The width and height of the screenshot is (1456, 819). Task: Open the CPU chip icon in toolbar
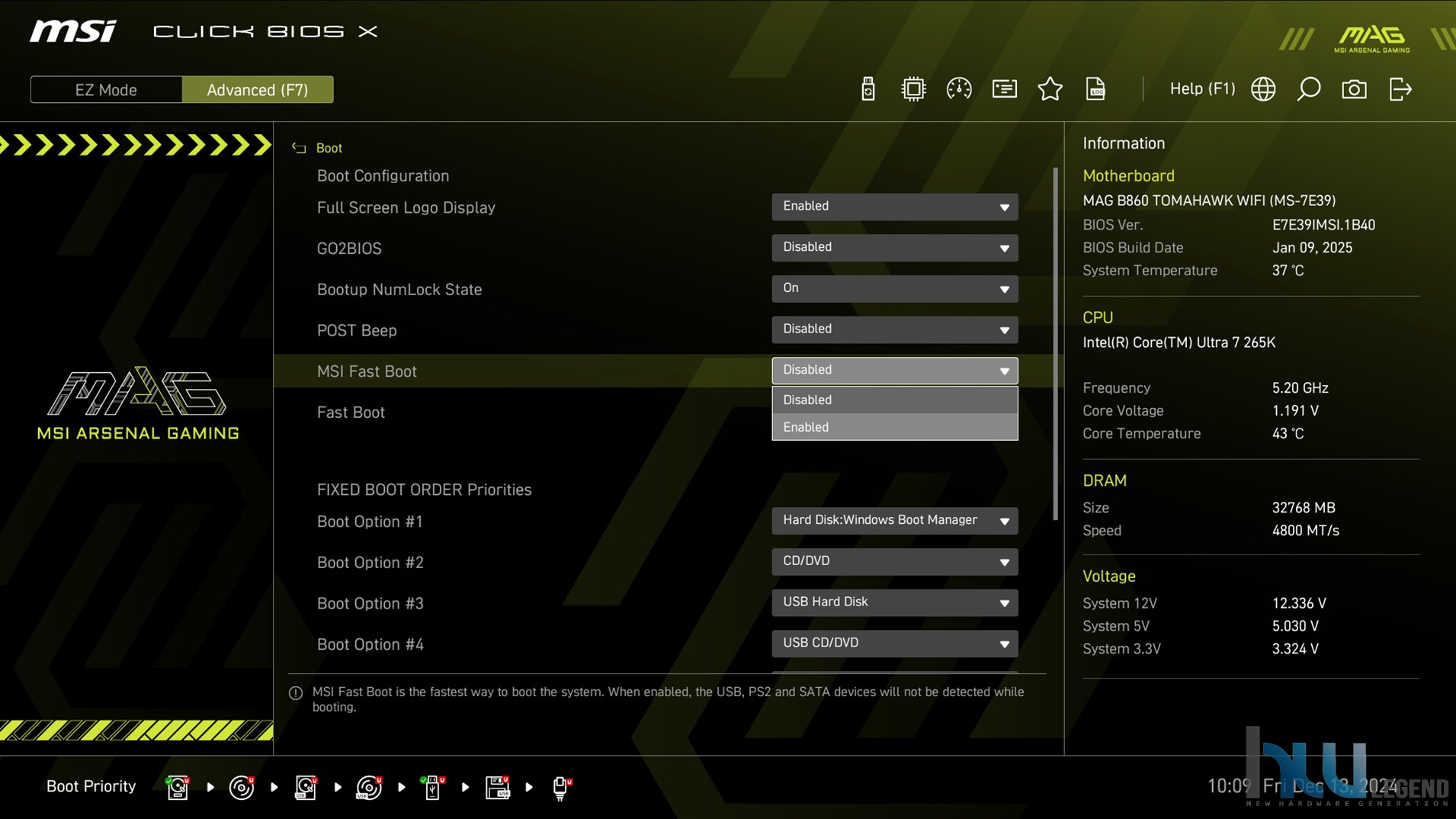[x=912, y=89]
